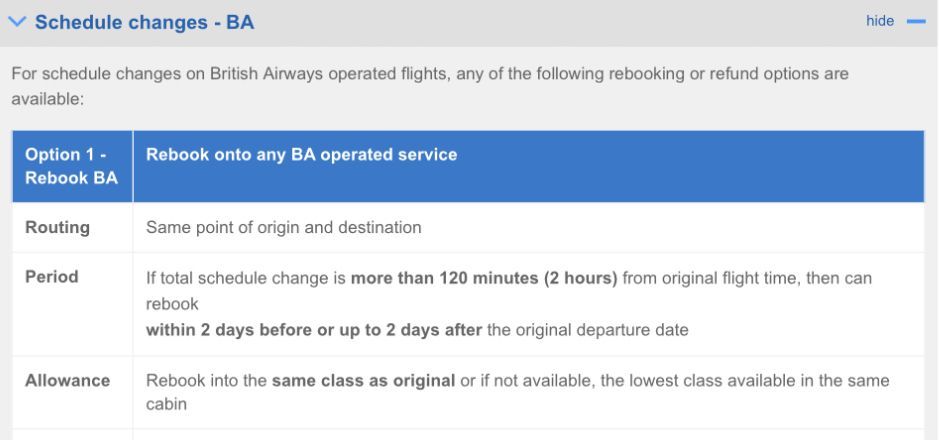Viewport: 939px width, 440px height.
Task: Click empty gray area of section header bar
Action: click(550, 22)
